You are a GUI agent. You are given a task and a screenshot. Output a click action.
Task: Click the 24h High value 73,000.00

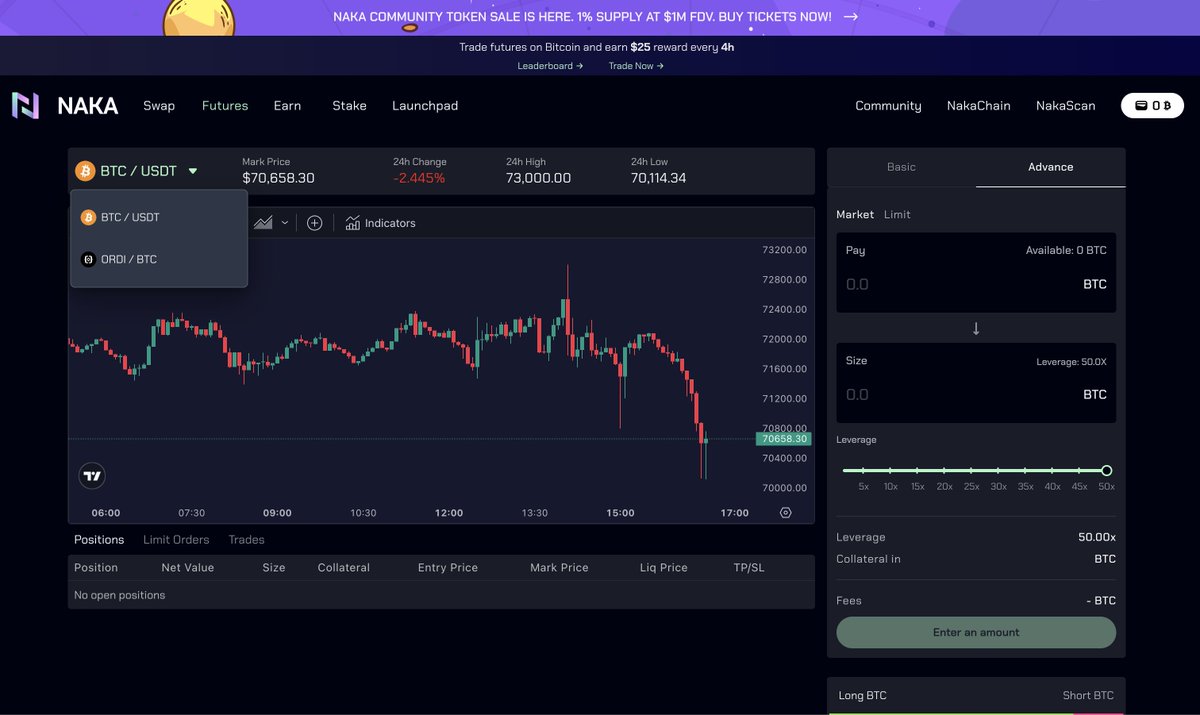tap(538, 178)
